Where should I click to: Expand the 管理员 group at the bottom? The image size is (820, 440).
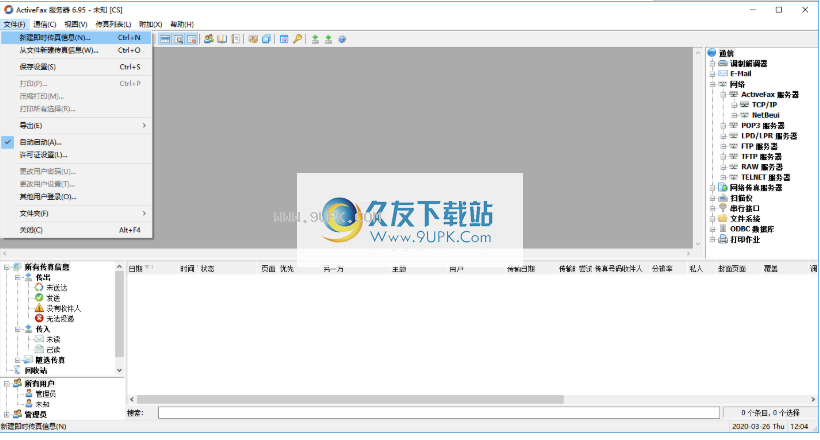click(7, 414)
